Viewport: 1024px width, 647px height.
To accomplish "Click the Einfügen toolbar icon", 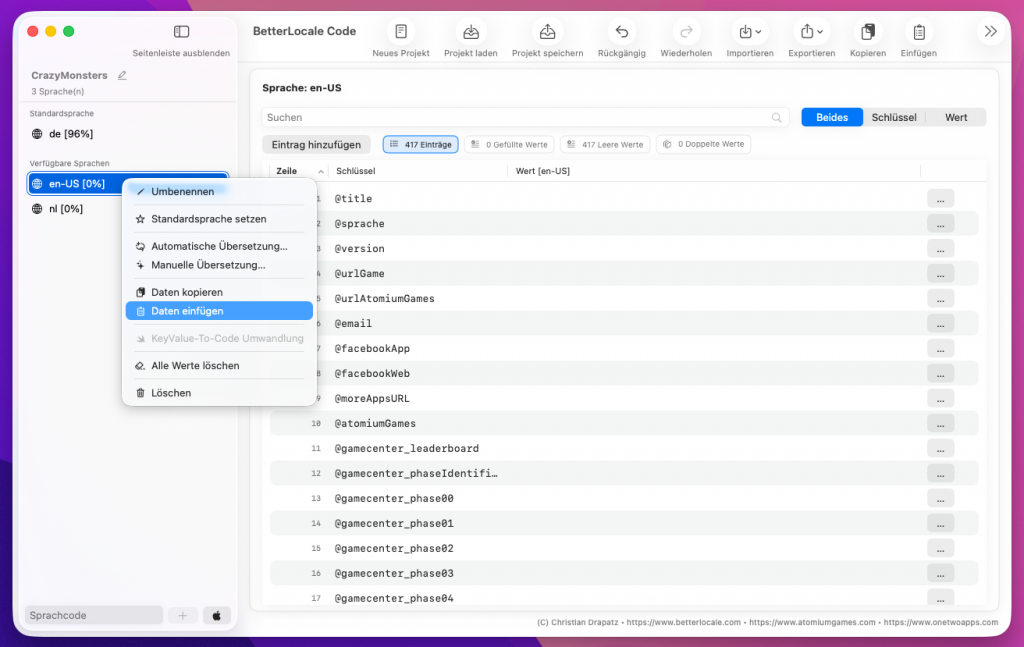I will tap(919, 32).
